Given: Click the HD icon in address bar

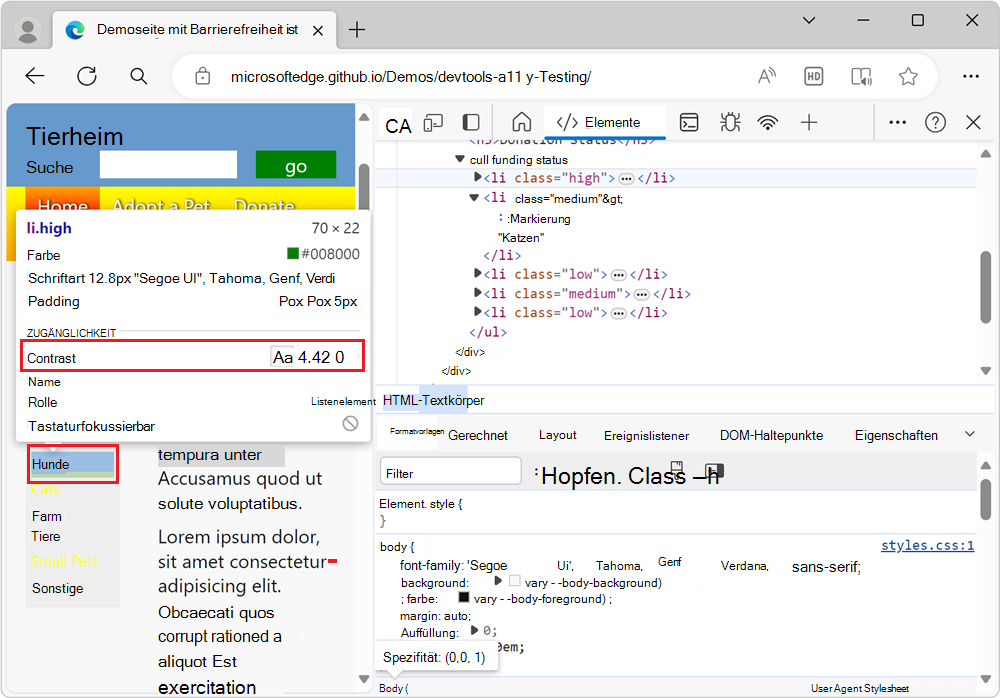Looking at the screenshot, I should coord(813,77).
